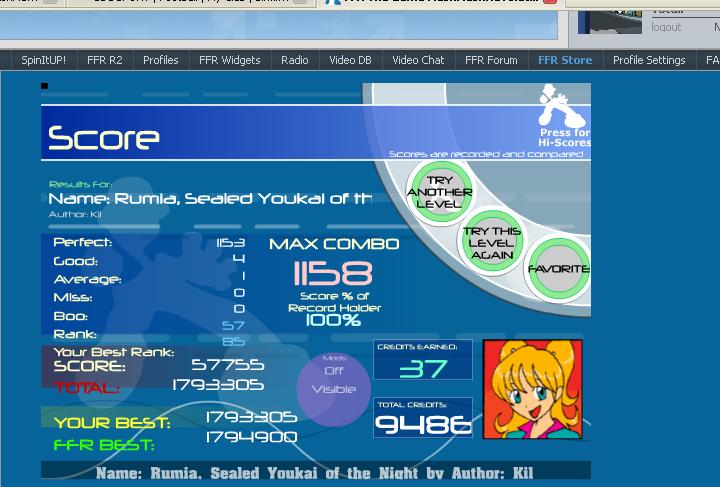The height and width of the screenshot is (487, 720).
Task: Click the Try This Level Again circle
Action: click(492, 243)
